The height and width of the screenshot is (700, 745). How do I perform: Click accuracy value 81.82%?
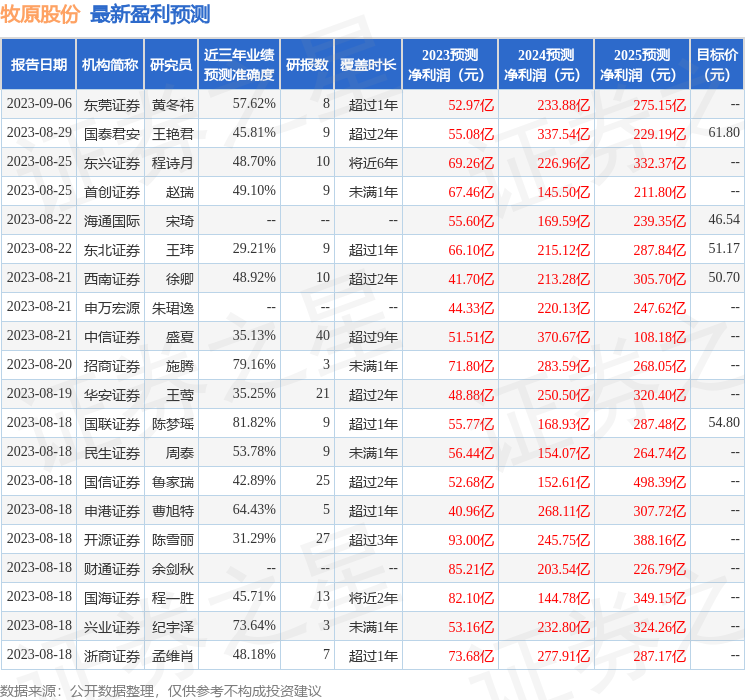tap(254, 422)
